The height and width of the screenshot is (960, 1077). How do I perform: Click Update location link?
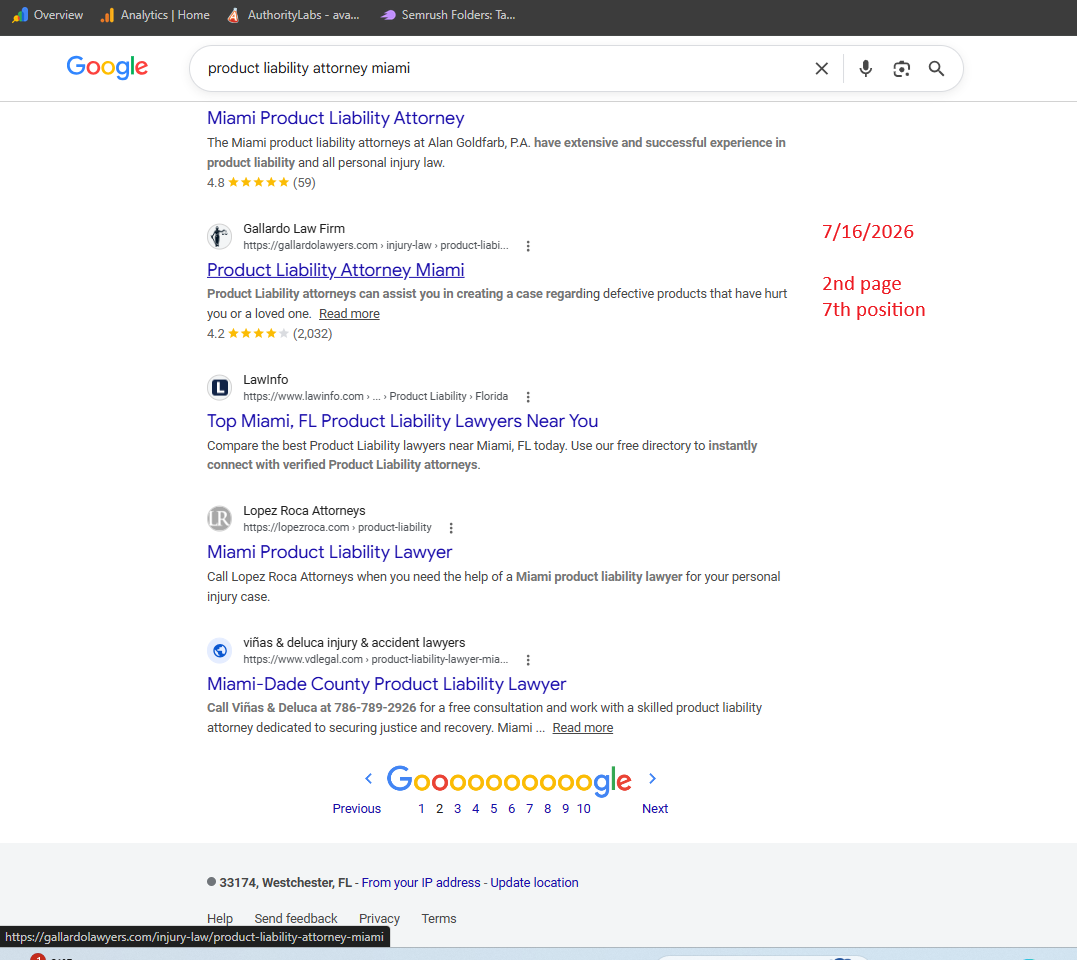pyautogui.click(x=534, y=883)
